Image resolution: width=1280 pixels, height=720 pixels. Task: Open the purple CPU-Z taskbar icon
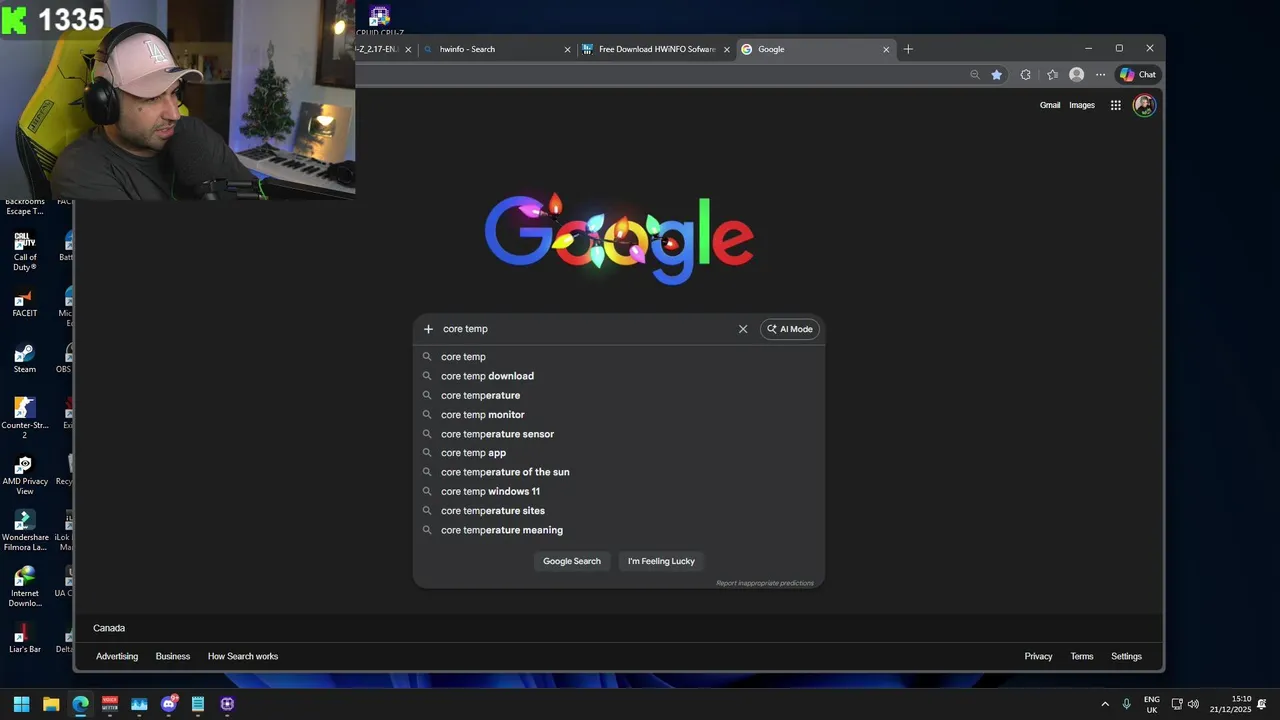(x=227, y=704)
